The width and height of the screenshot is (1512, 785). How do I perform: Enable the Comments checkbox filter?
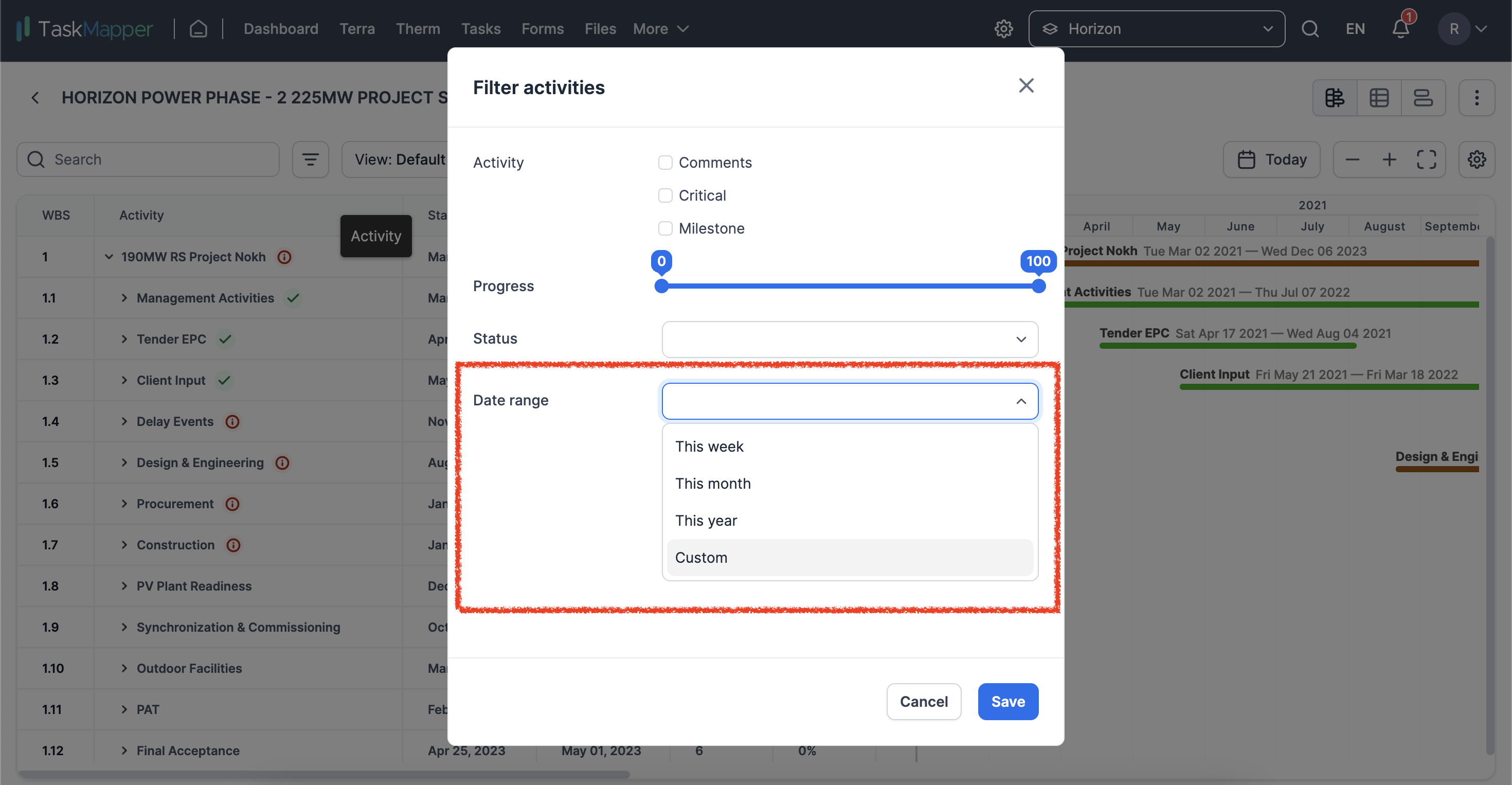[x=665, y=161]
